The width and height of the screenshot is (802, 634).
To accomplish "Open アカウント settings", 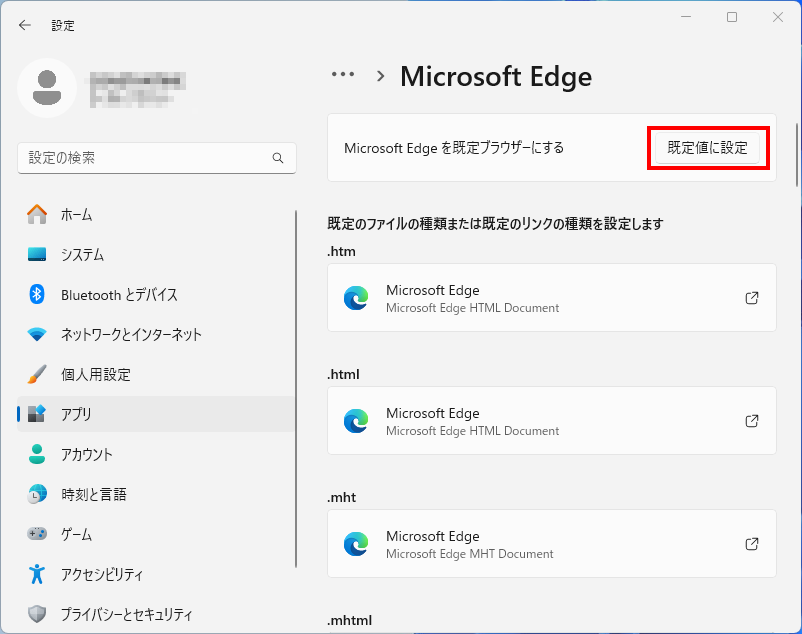I will click(155, 454).
